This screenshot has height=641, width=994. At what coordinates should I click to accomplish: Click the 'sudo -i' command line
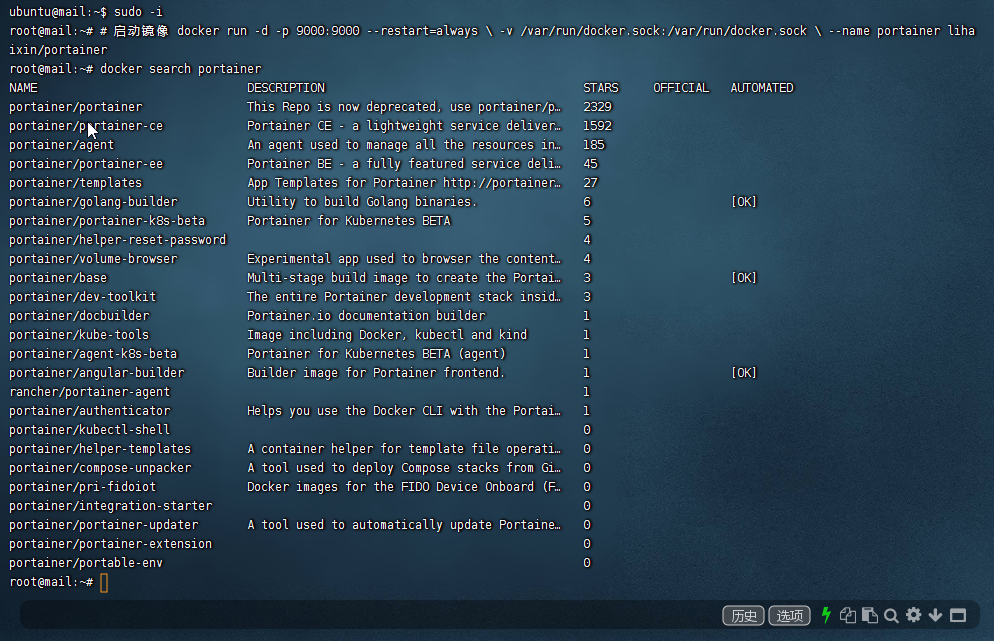(138, 11)
